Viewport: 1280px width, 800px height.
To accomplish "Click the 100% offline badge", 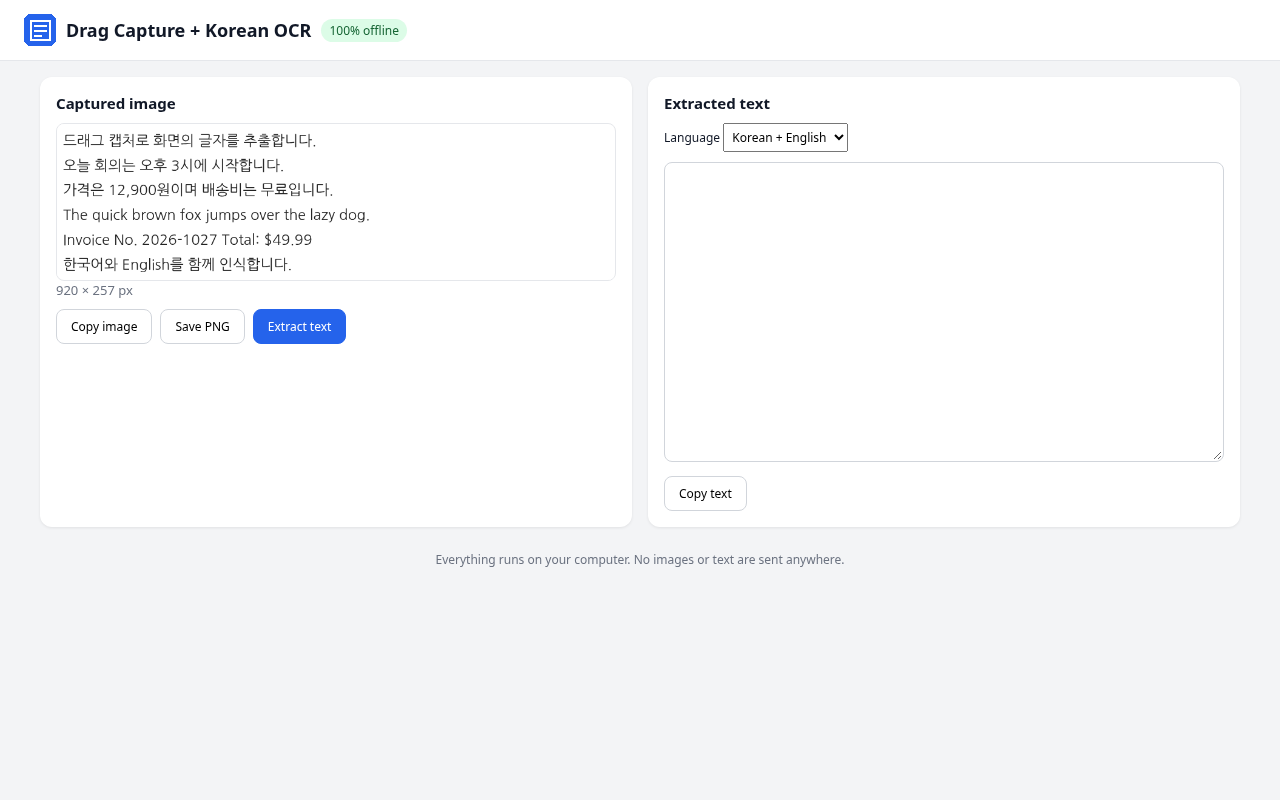I will [364, 31].
